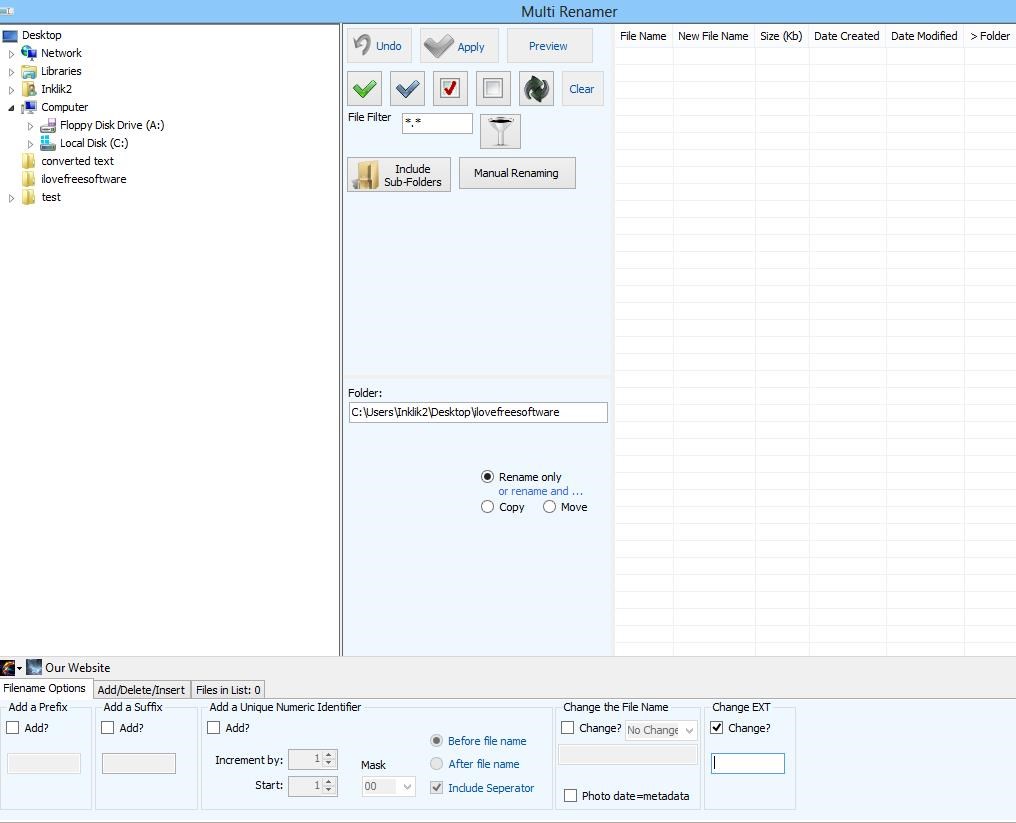Click the Undo button
The width and height of the screenshot is (1016, 823).
click(x=379, y=45)
